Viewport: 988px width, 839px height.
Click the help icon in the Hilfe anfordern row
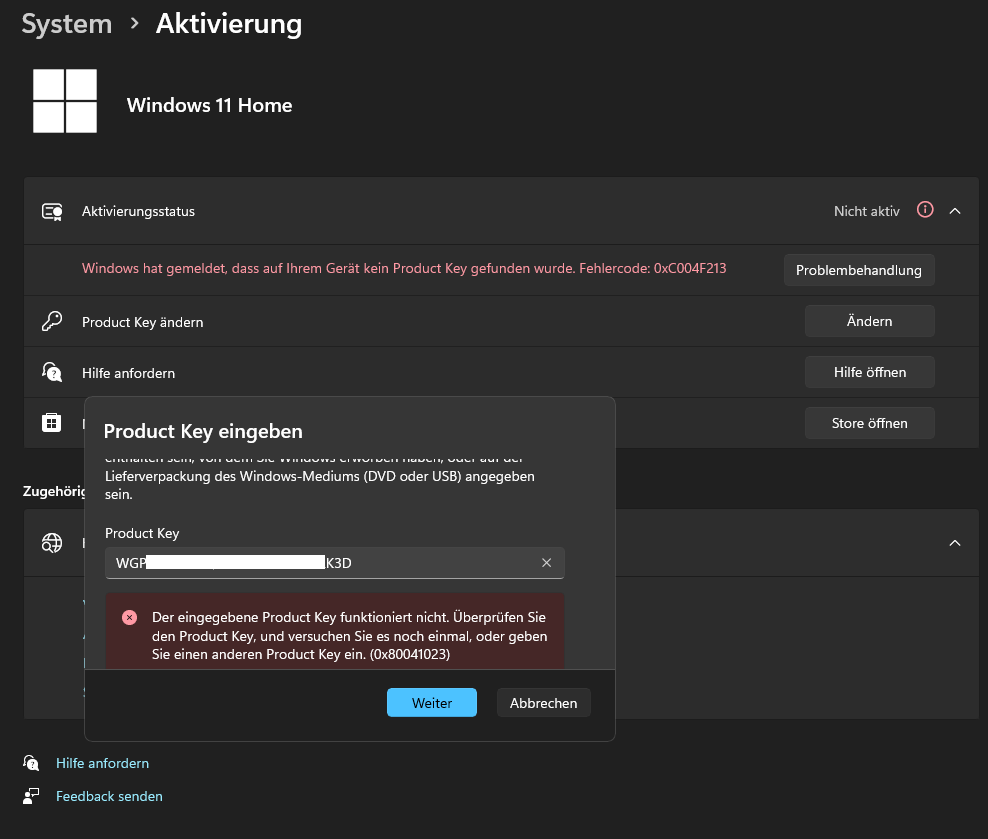(x=52, y=372)
